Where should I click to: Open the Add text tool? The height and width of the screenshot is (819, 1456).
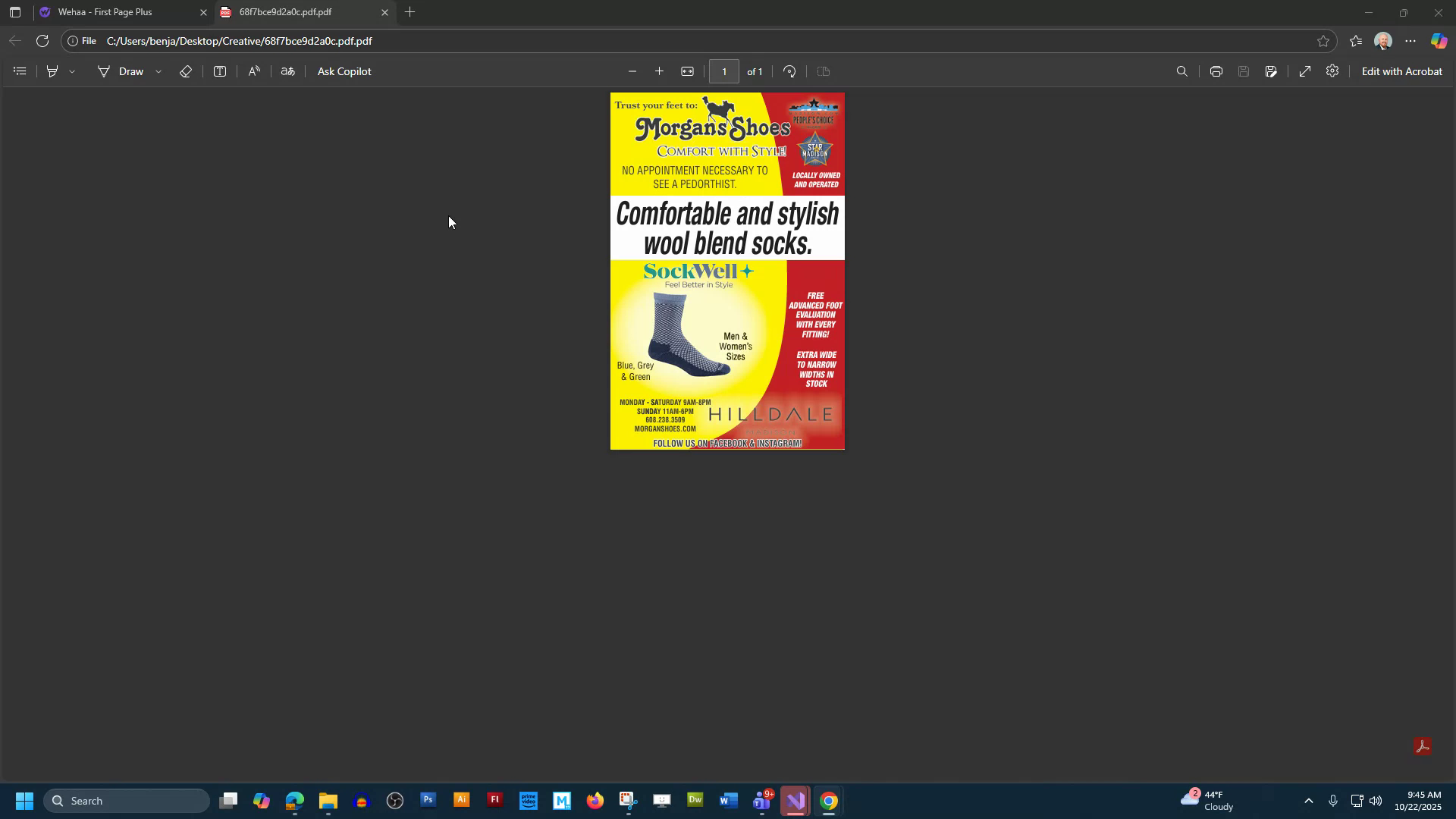(x=219, y=71)
